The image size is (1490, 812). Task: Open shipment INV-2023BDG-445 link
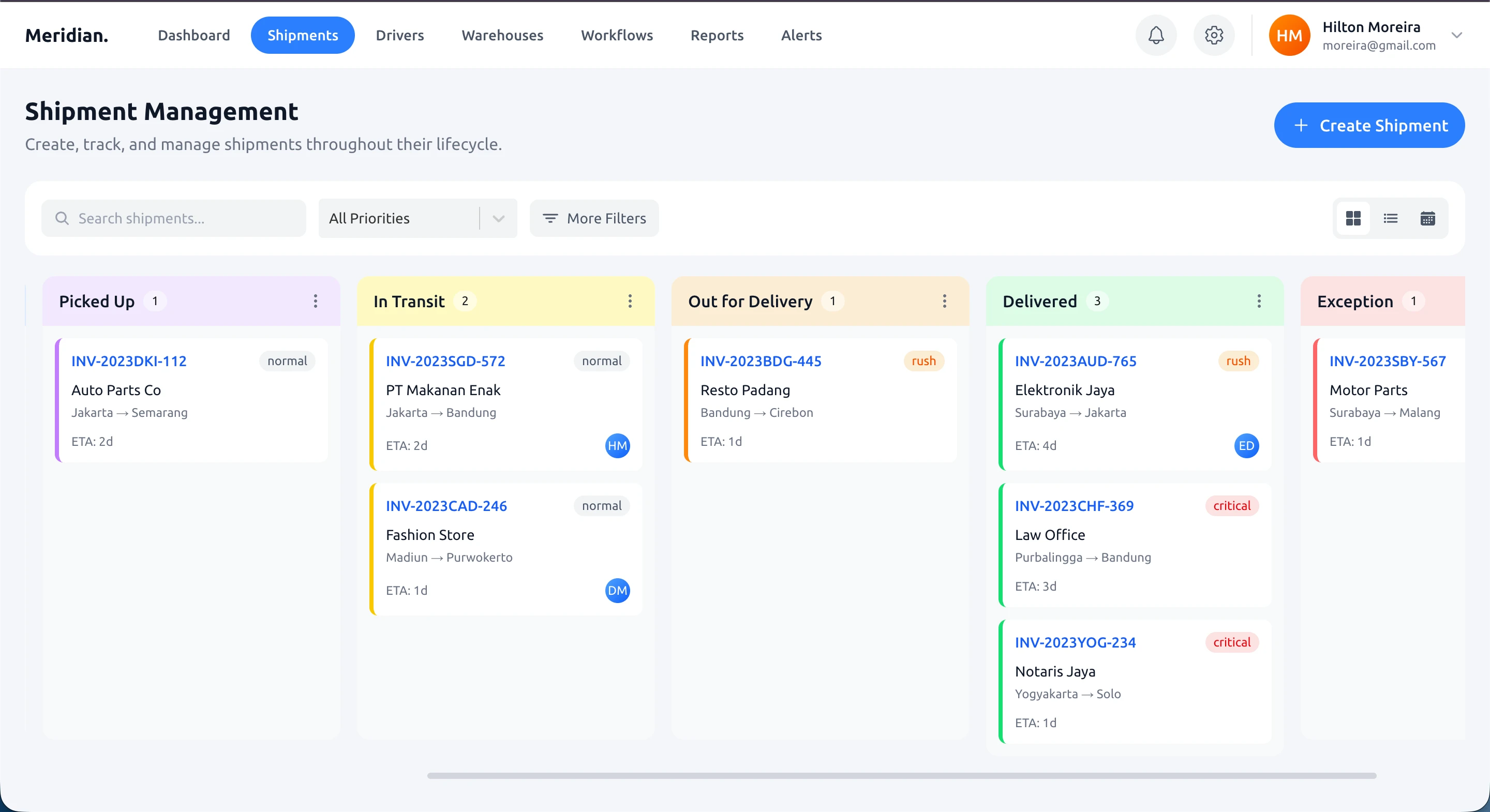tap(761, 361)
